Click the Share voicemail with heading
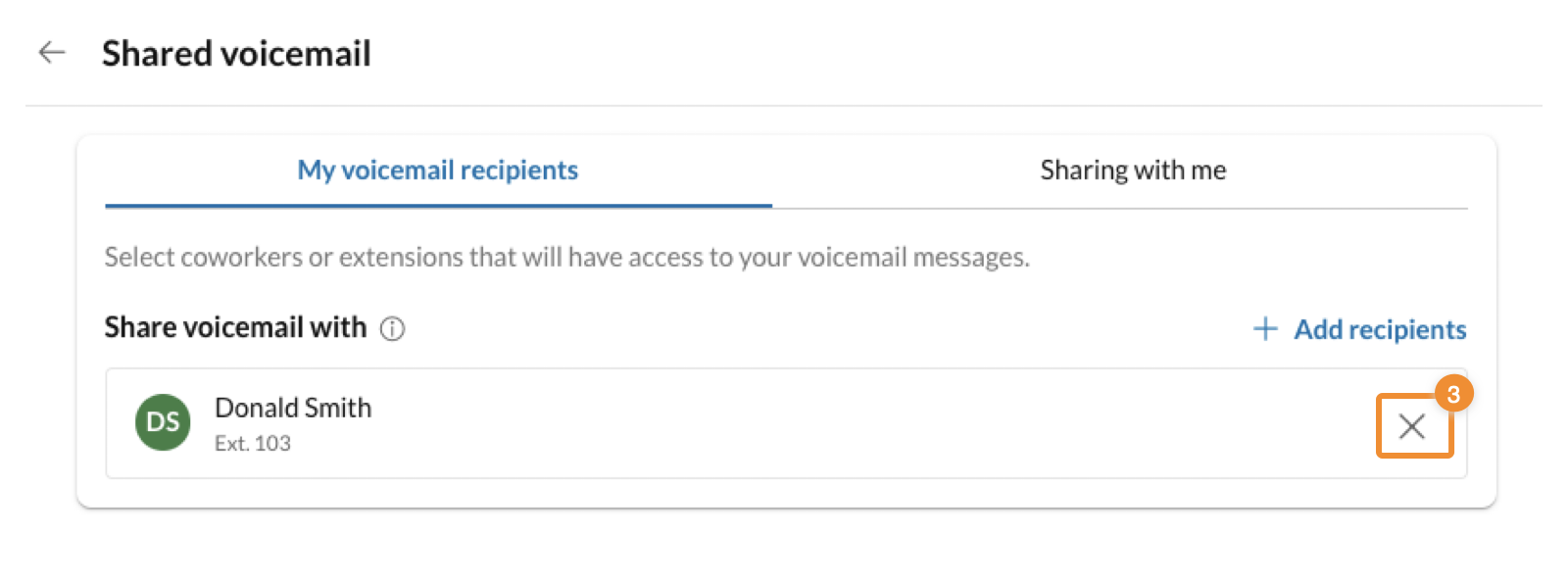1568x584 pixels. [x=235, y=327]
